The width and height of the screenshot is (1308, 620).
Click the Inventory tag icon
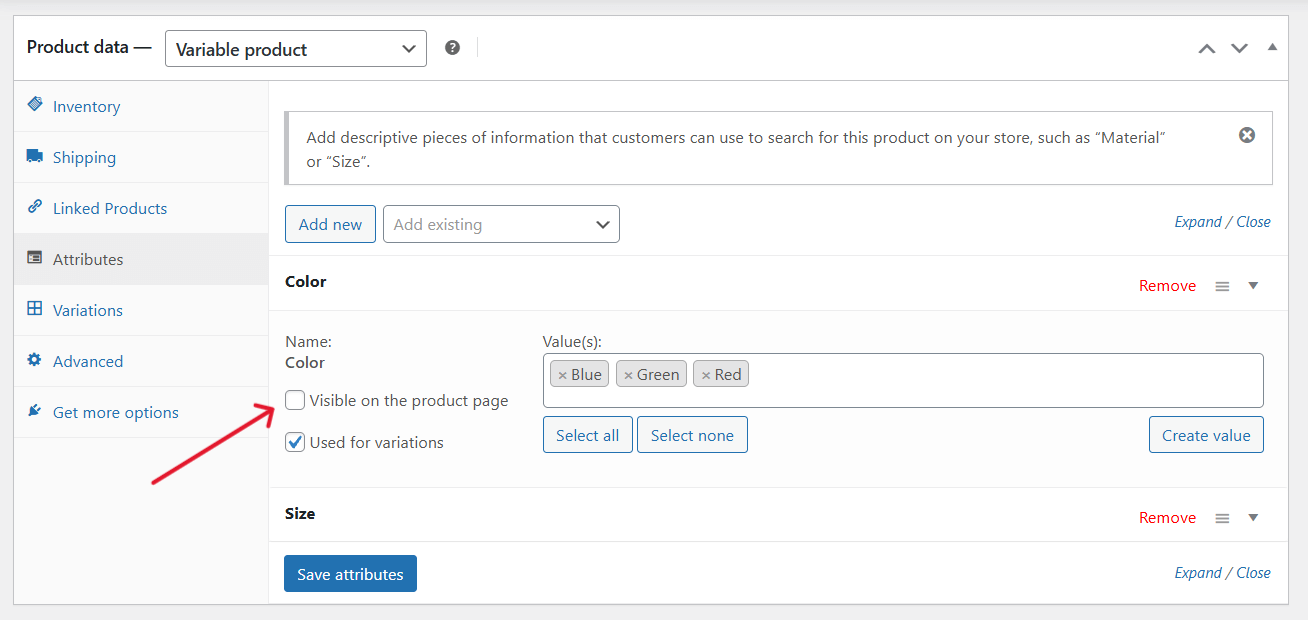click(x=36, y=105)
